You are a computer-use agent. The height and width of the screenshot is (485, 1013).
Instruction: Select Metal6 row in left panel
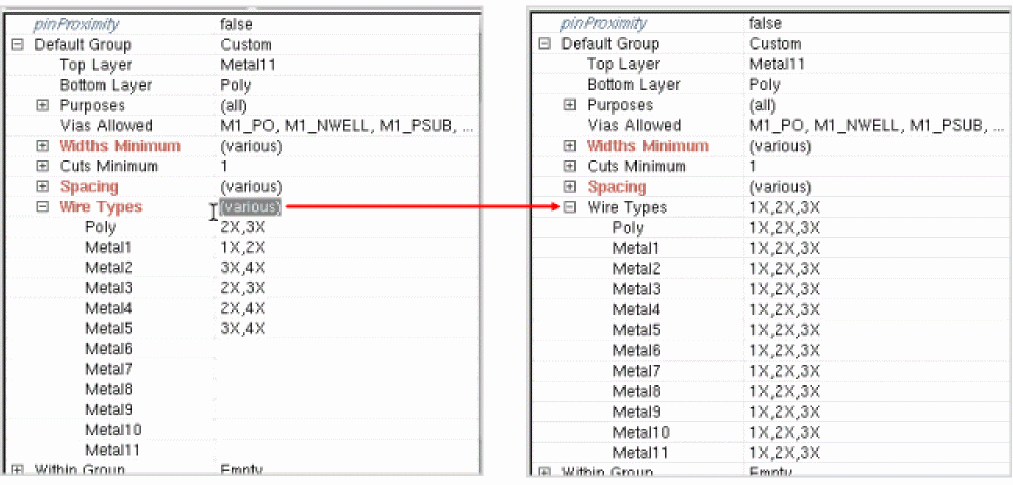pyautogui.click(x=243, y=349)
